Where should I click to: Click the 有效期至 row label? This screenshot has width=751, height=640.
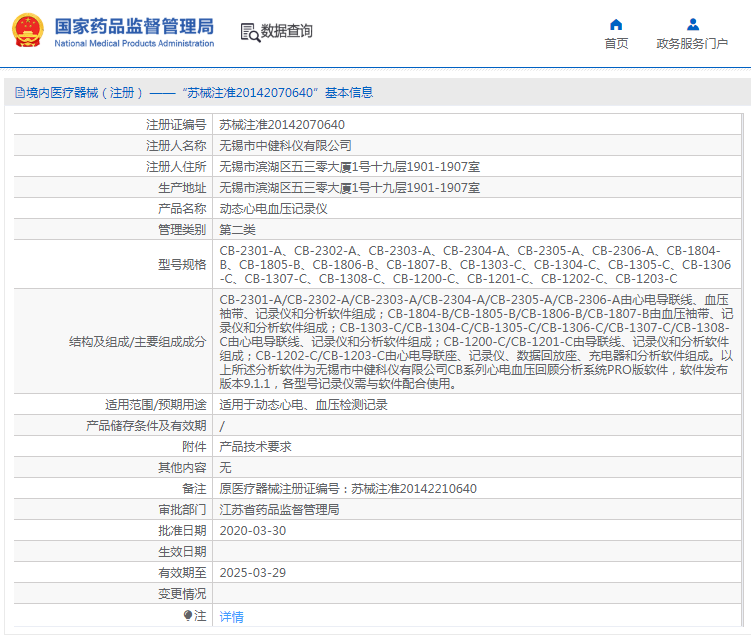tap(182, 572)
